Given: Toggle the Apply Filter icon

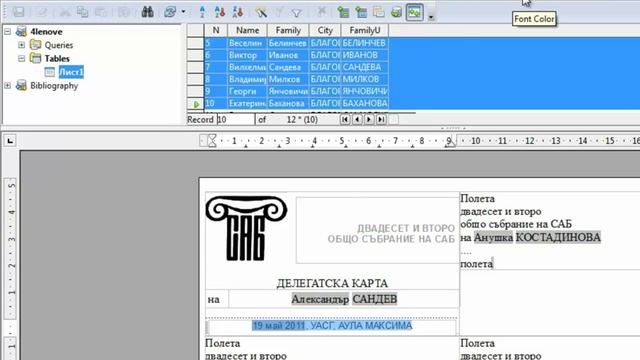Looking at the screenshot, I should click(279, 12).
